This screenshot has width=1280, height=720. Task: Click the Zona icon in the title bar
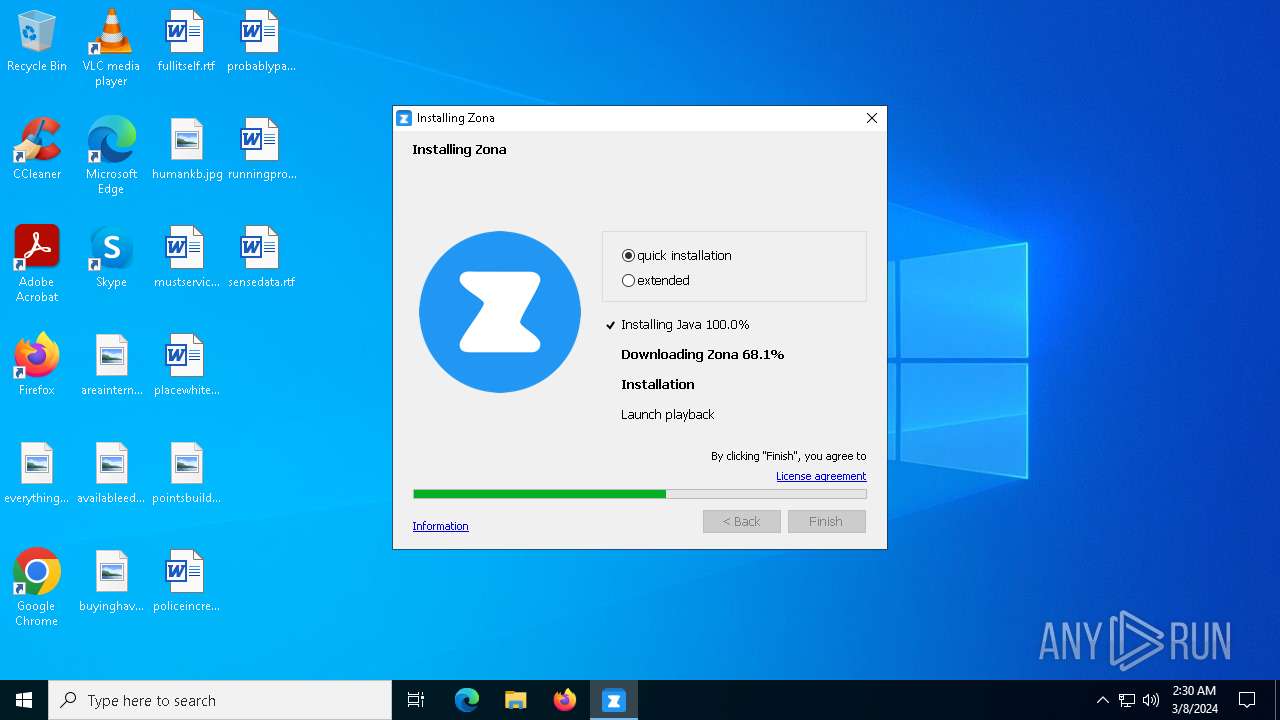404,118
